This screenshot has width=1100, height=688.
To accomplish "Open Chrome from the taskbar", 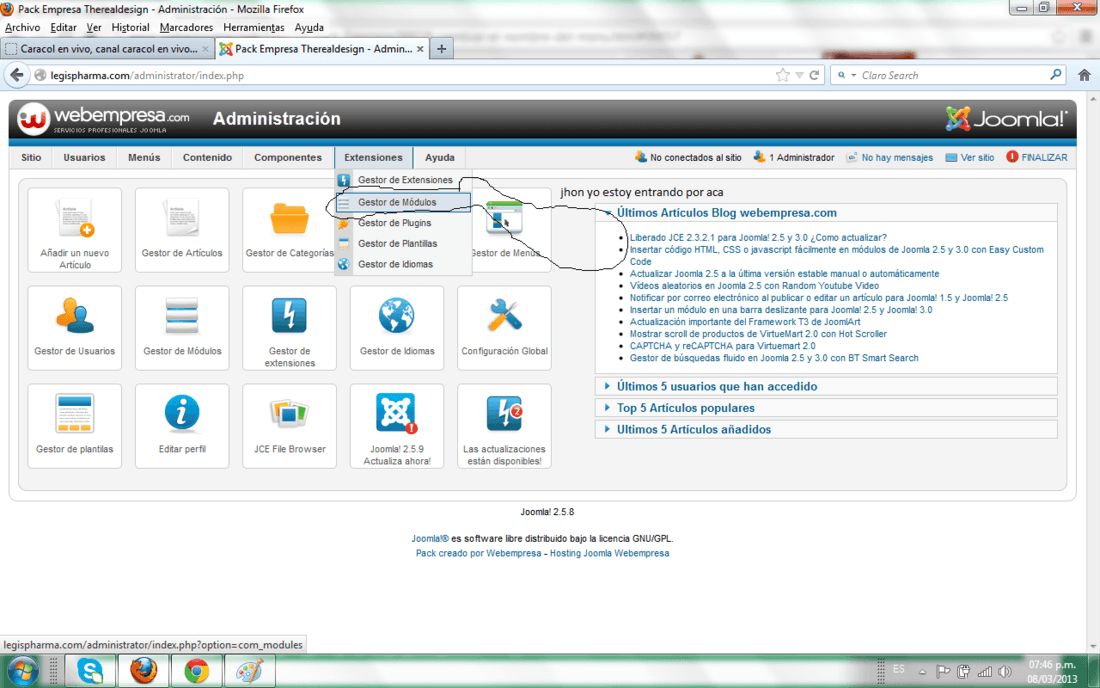I will [196, 671].
